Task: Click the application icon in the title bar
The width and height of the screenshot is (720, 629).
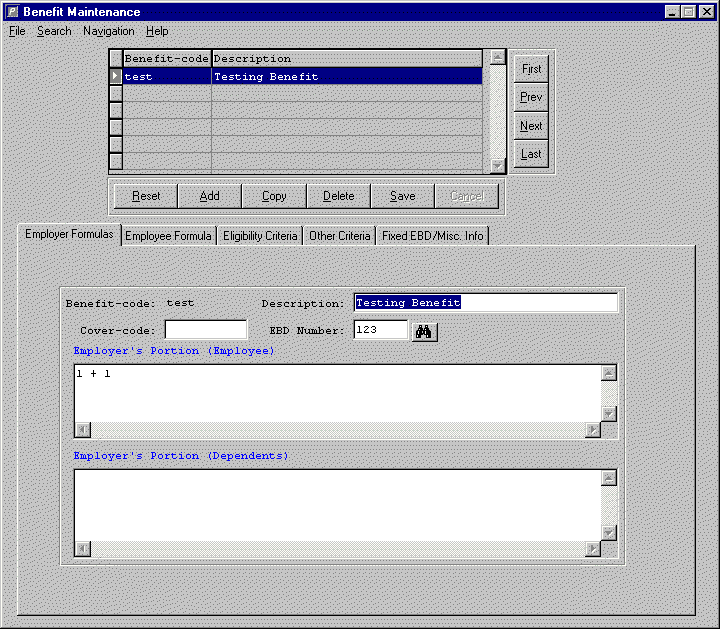Action: (11, 11)
